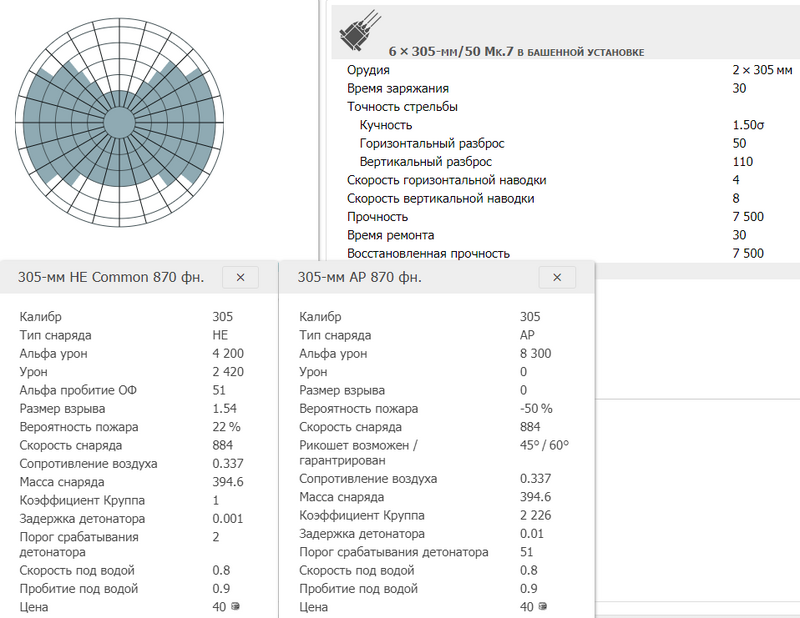Click AP 'Скорость снаряда' label
The width and height of the screenshot is (800, 618).
coord(350,427)
